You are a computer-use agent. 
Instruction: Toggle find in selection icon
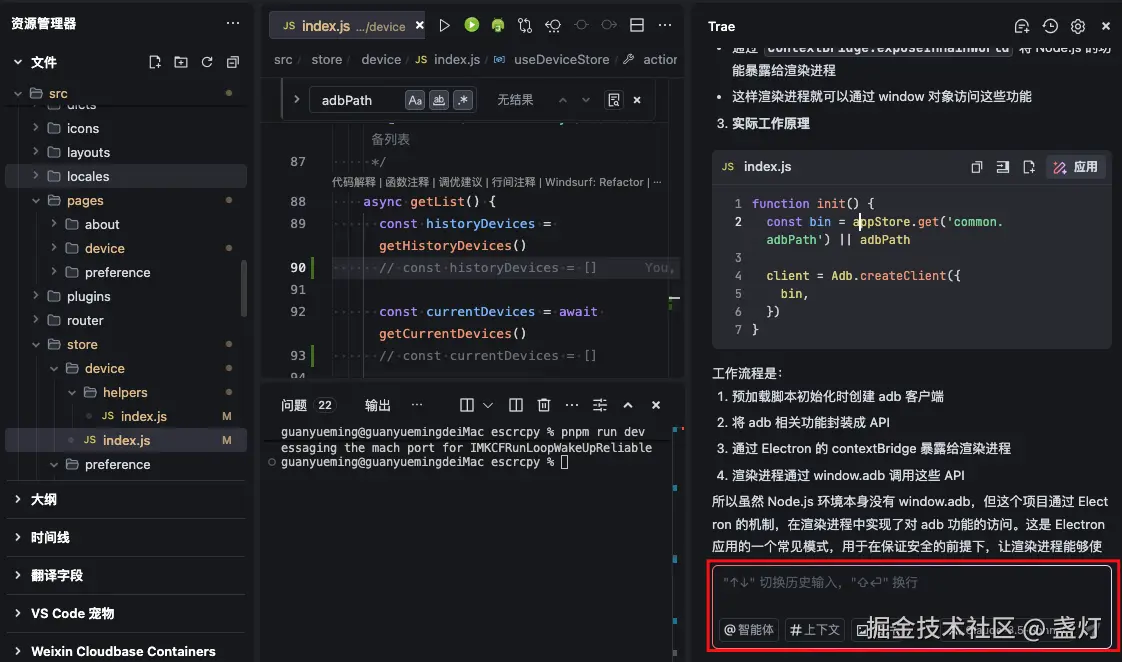coord(613,100)
